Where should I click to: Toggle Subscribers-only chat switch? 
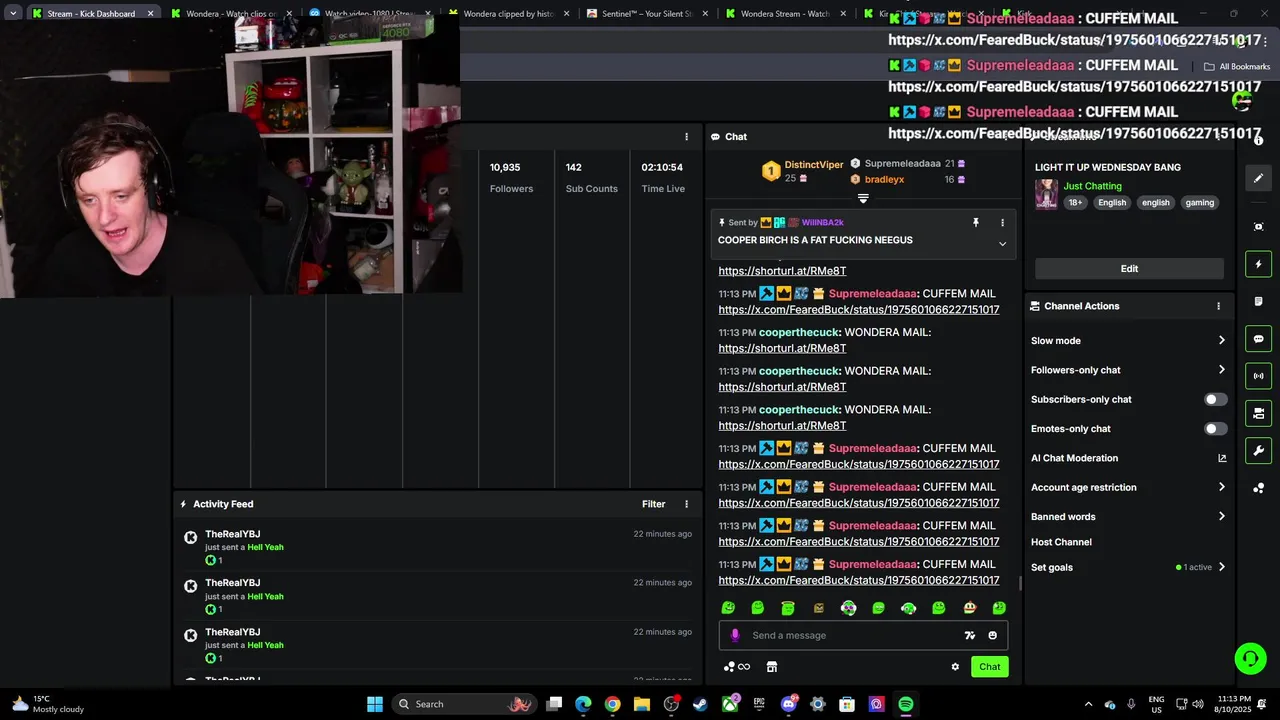tap(1215, 399)
